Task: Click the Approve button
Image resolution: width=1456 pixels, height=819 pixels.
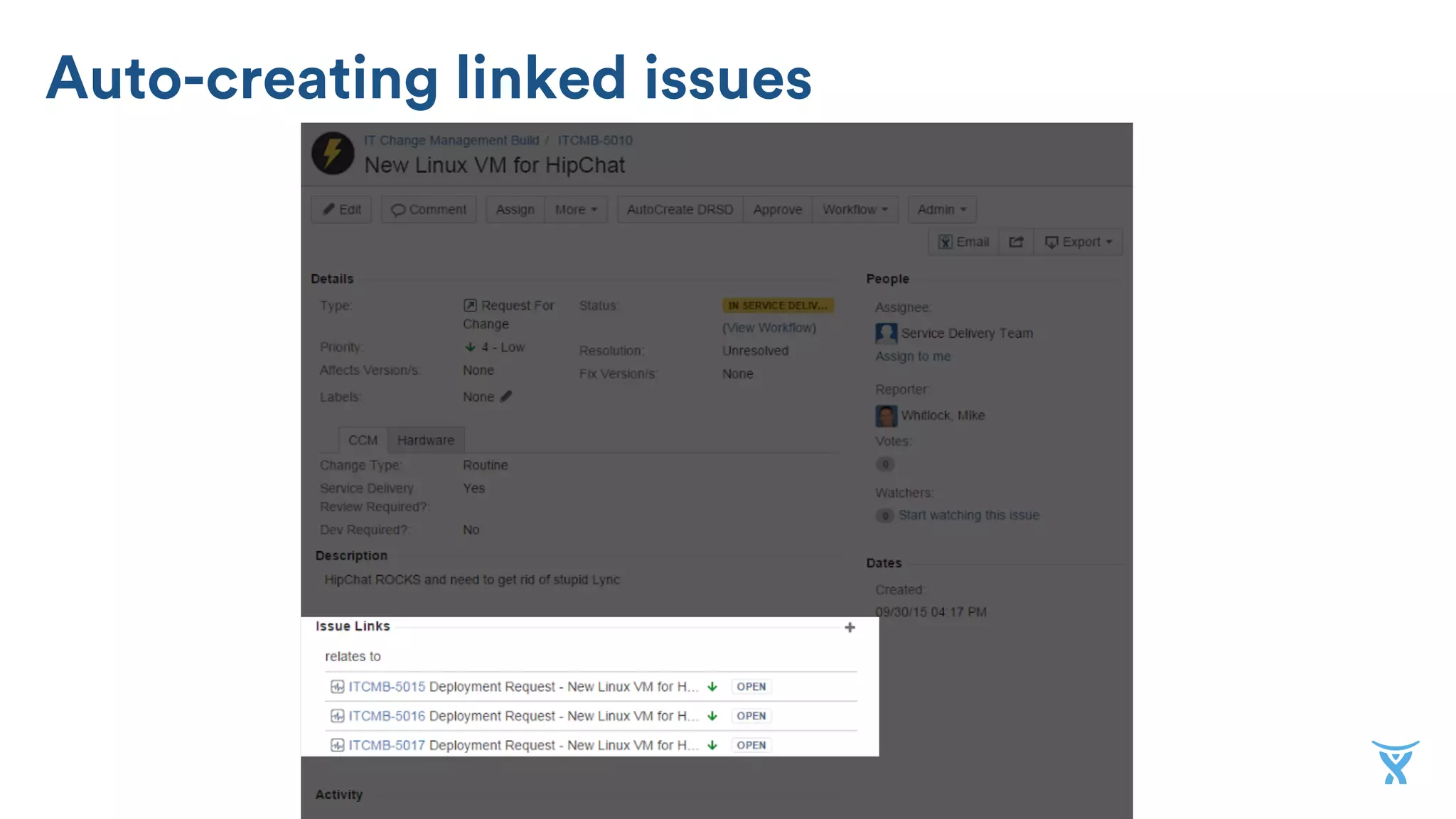Action: click(778, 210)
